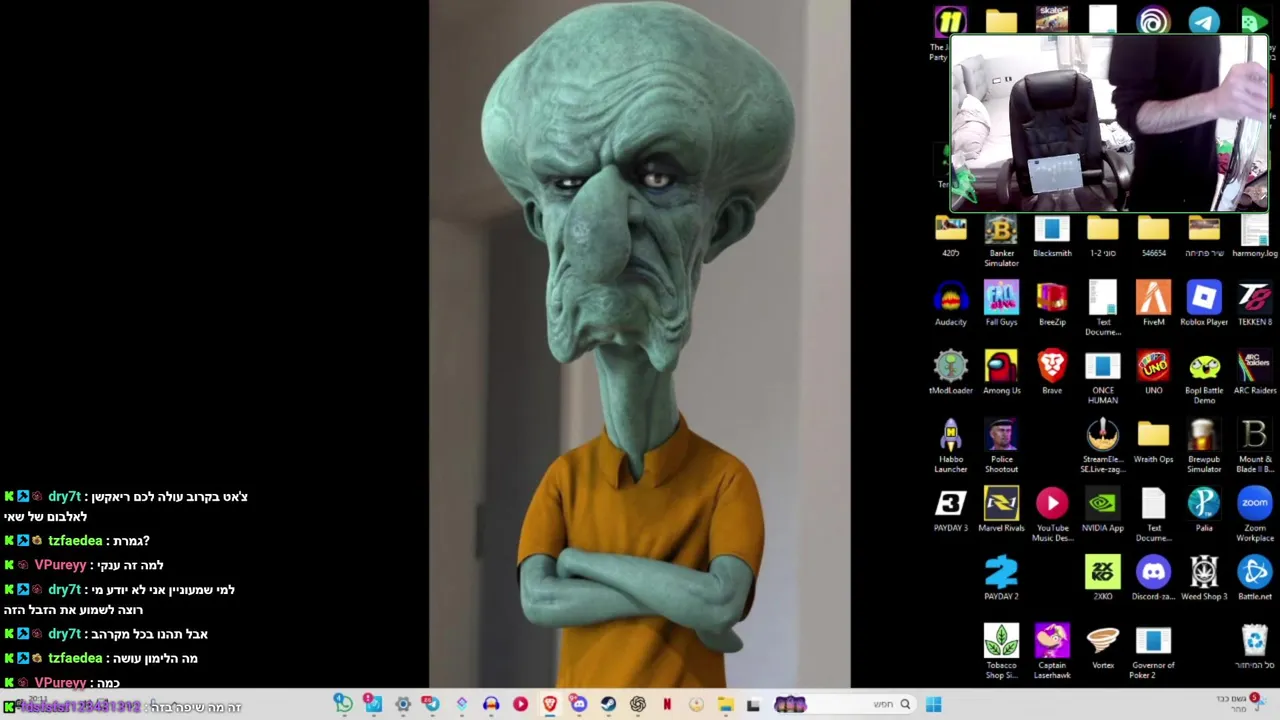Open the Wraith Ops folder
This screenshot has width=1280, height=720.
click(x=1153, y=442)
